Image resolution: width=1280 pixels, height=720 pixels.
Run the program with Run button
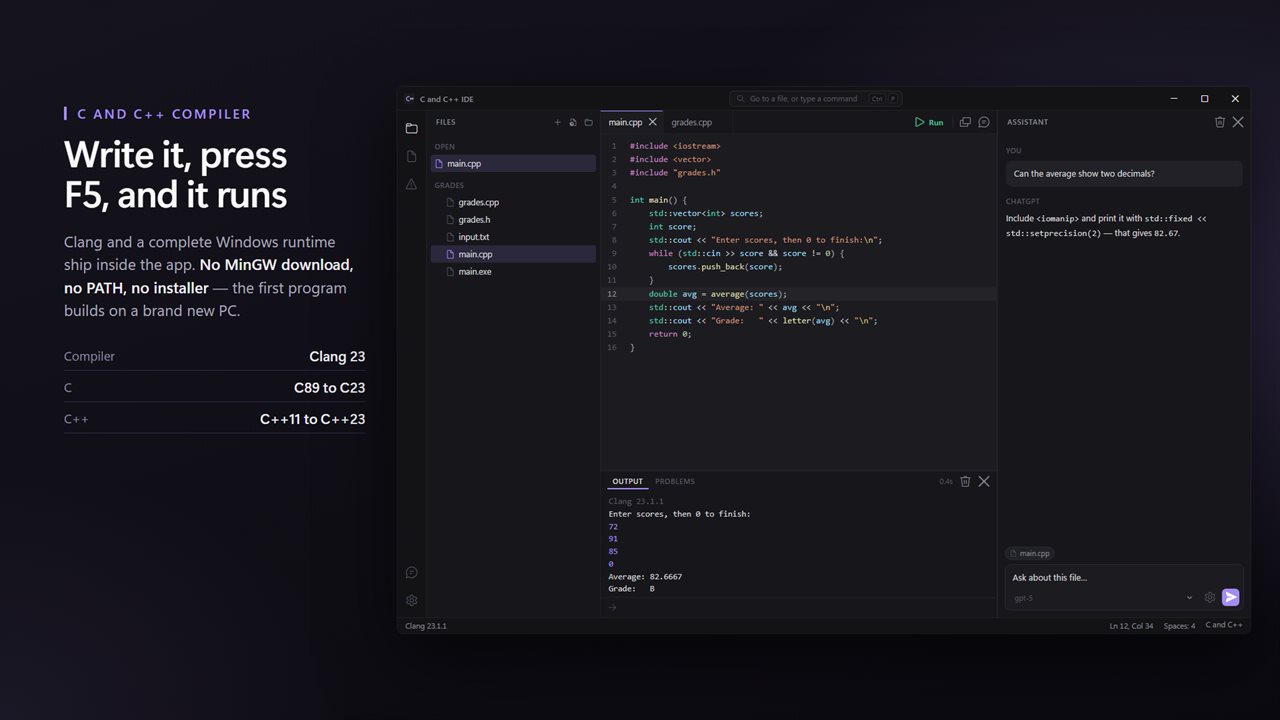tap(929, 122)
